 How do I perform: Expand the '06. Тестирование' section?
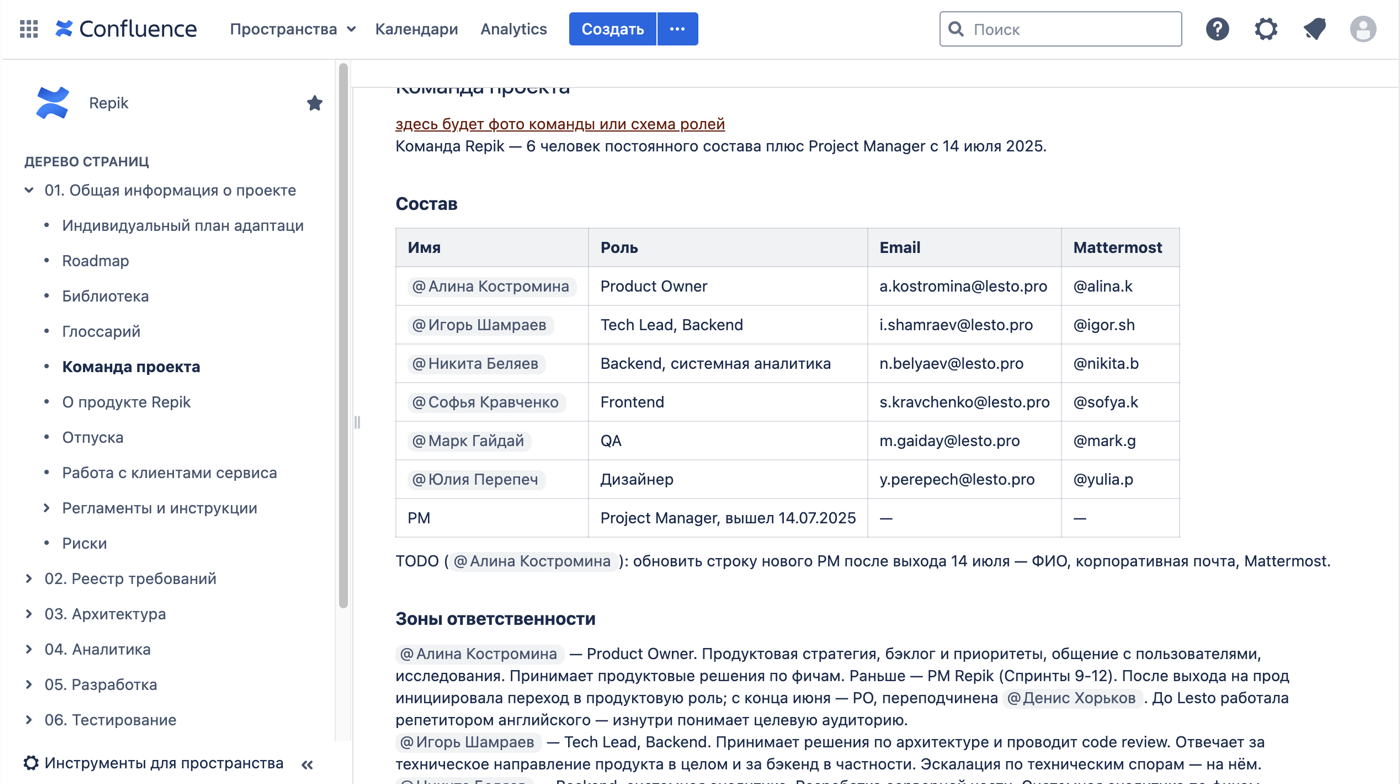coord(29,720)
